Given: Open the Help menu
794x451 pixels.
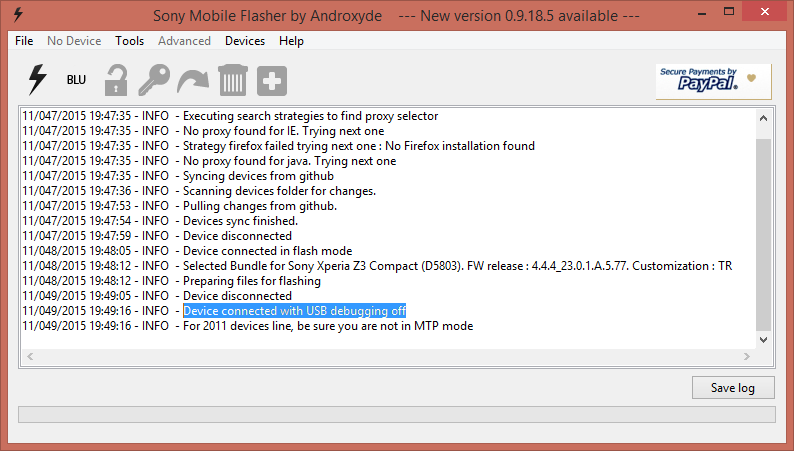Looking at the screenshot, I should click(x=291, y=41).
